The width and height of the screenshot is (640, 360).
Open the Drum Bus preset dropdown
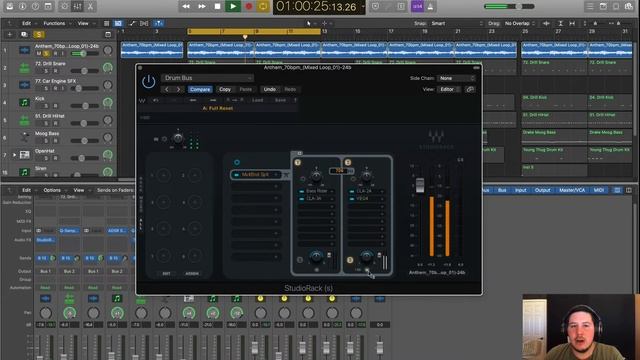click(x=207, y=78)
